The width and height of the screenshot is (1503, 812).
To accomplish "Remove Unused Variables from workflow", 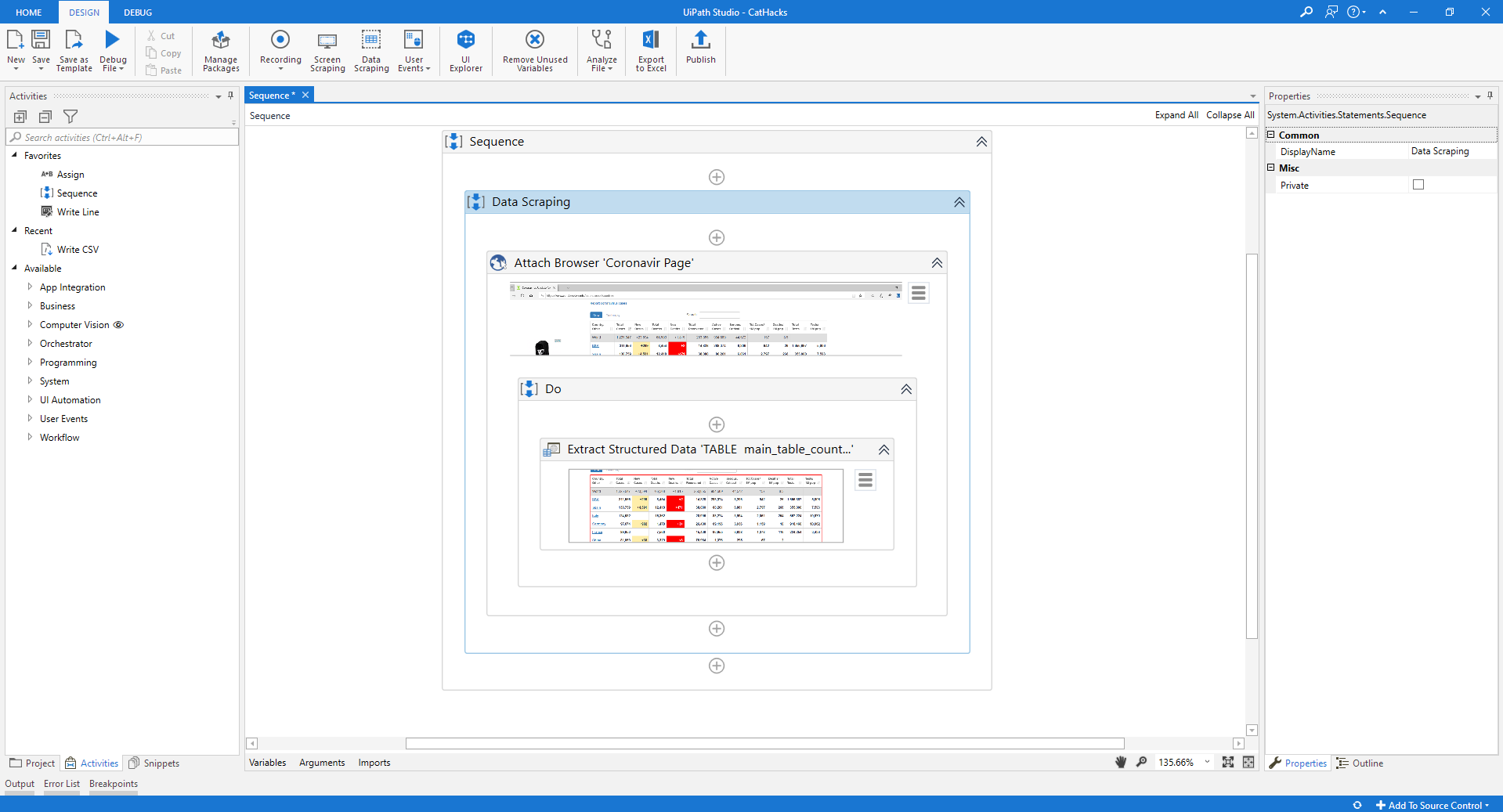I will [x=535, y=52].
